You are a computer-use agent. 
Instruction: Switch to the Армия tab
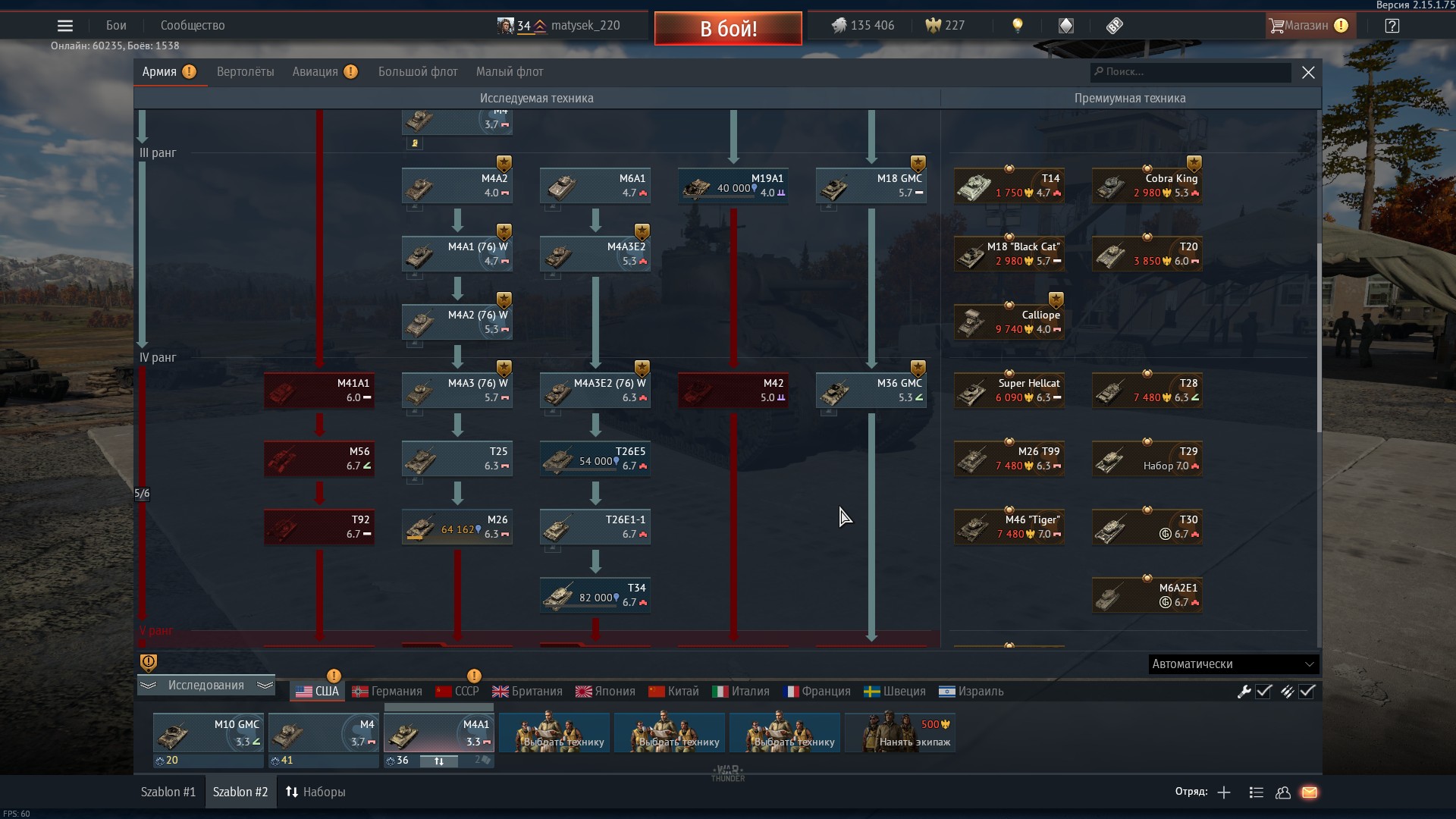click(x=169, y=72)
